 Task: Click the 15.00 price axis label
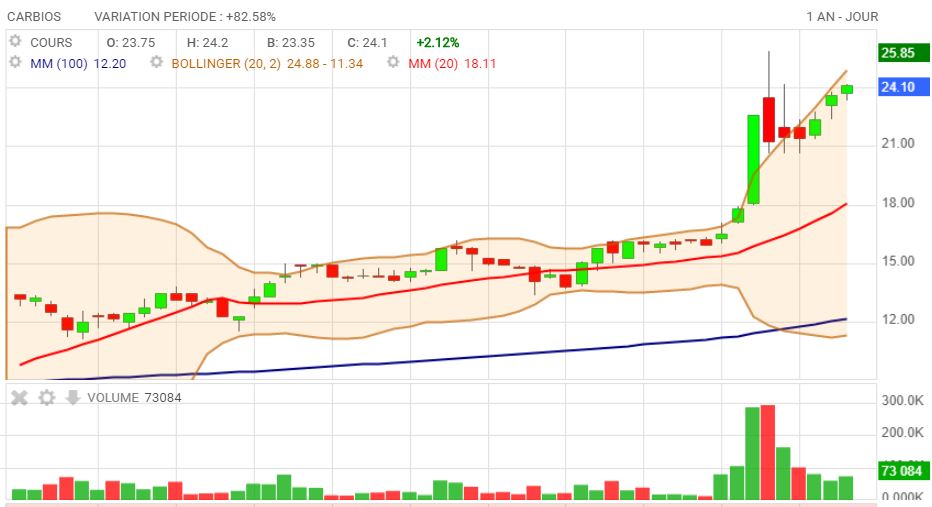(x=898, y=261)
